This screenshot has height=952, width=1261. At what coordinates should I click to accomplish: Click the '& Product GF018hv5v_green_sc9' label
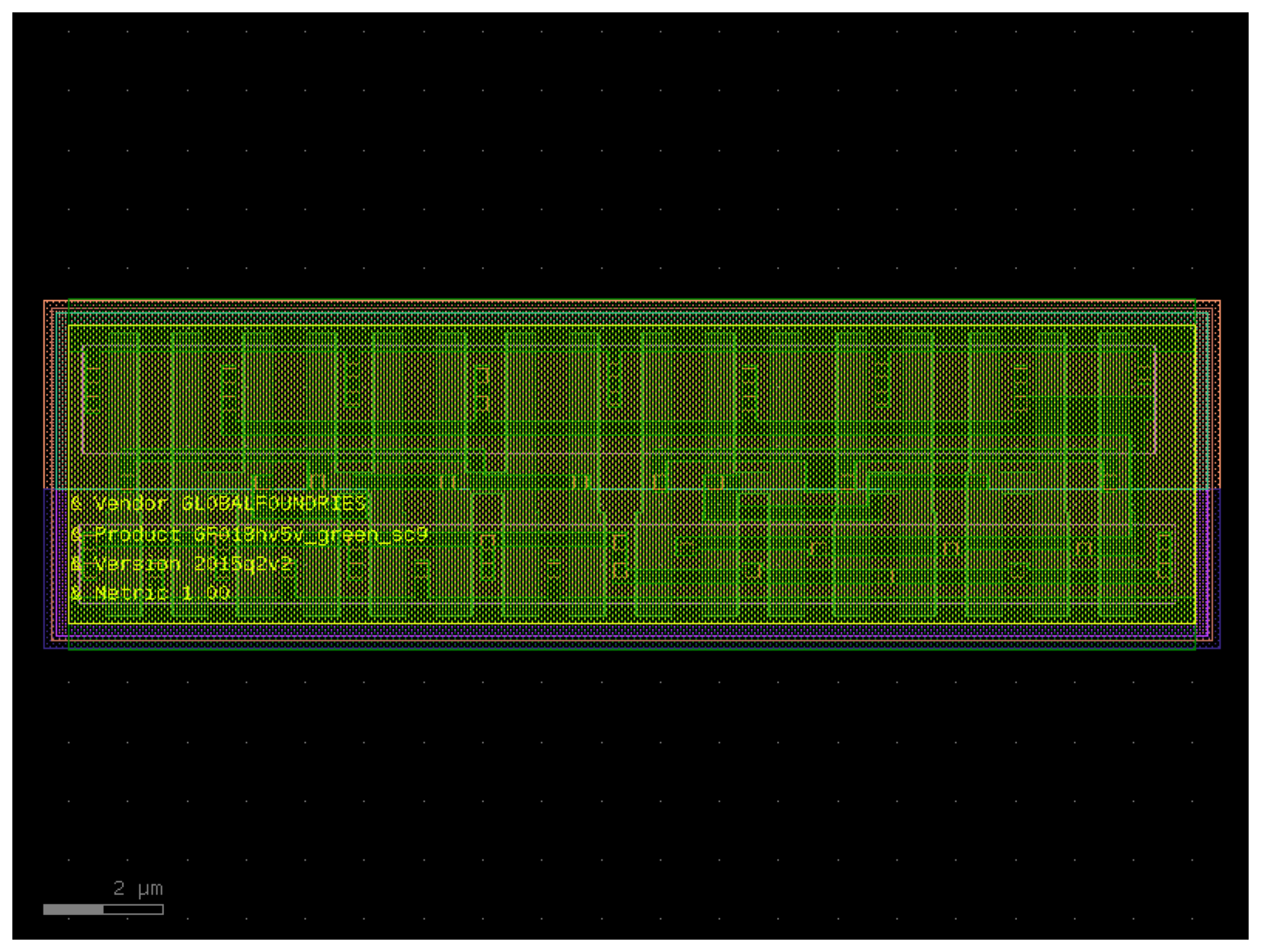pos(250,534)
